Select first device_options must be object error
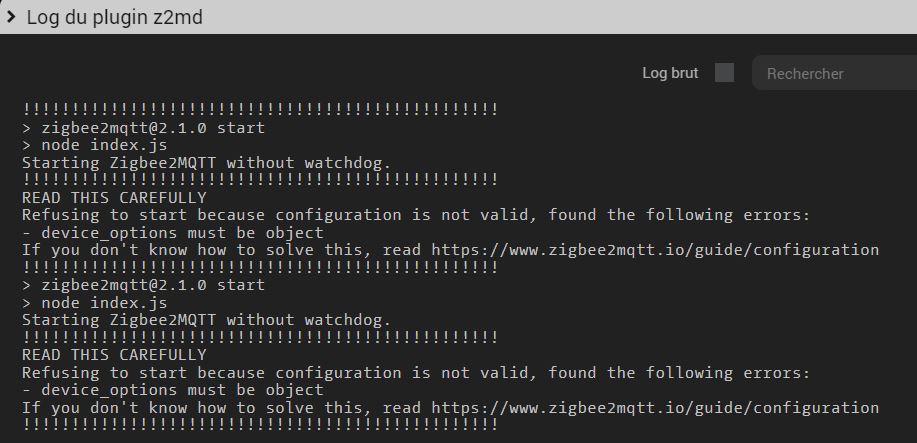The height and width of the screenshot is (443, 917). (x=173, y=233)
